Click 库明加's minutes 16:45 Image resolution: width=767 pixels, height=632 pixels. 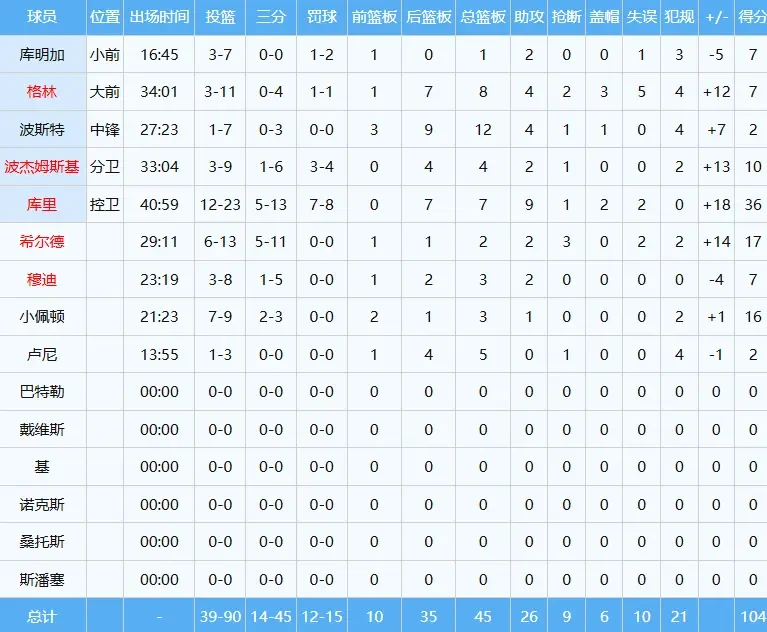tap(159, 55)
